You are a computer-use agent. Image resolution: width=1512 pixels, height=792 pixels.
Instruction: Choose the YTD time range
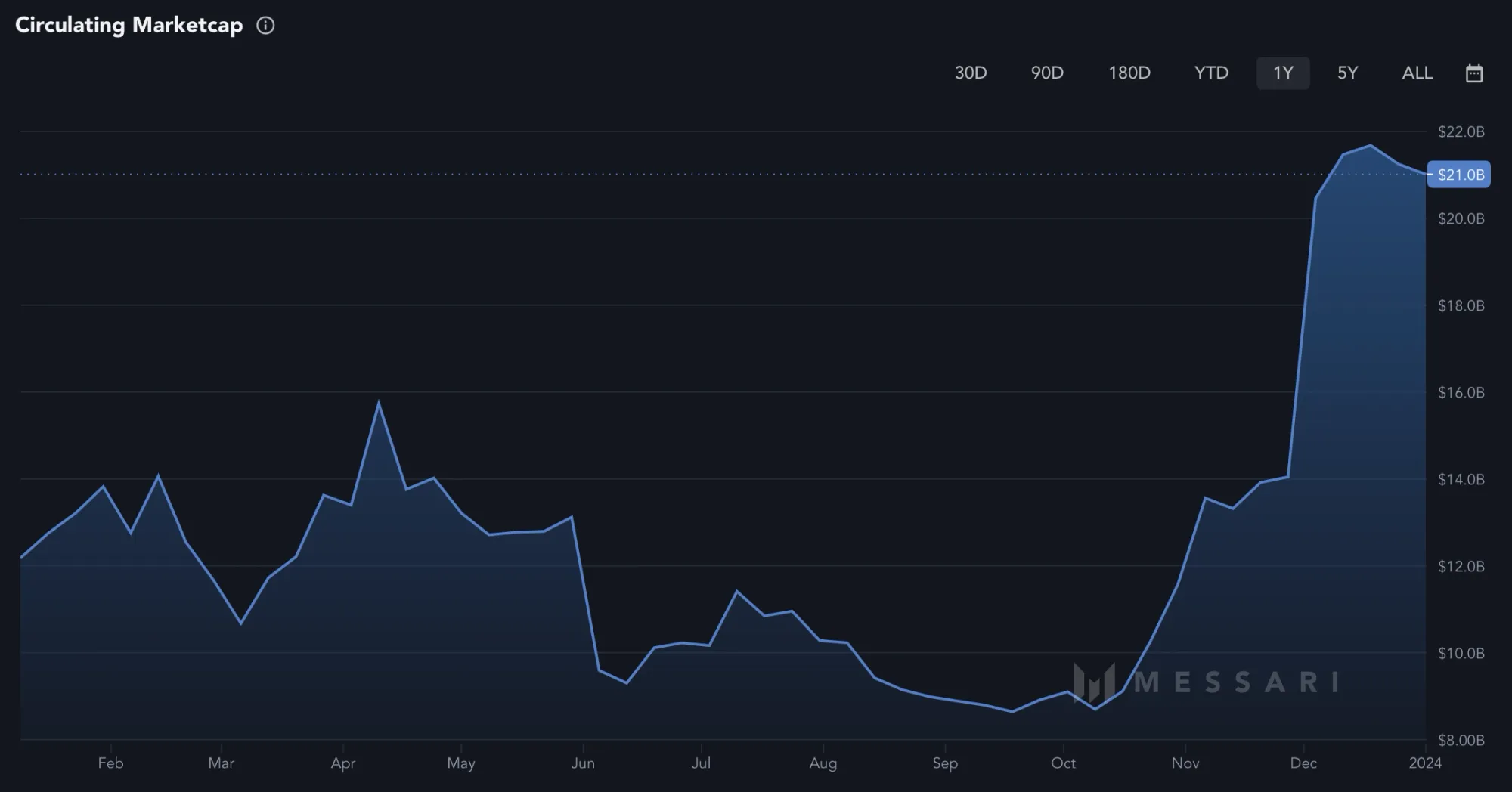pos(1211,73)
